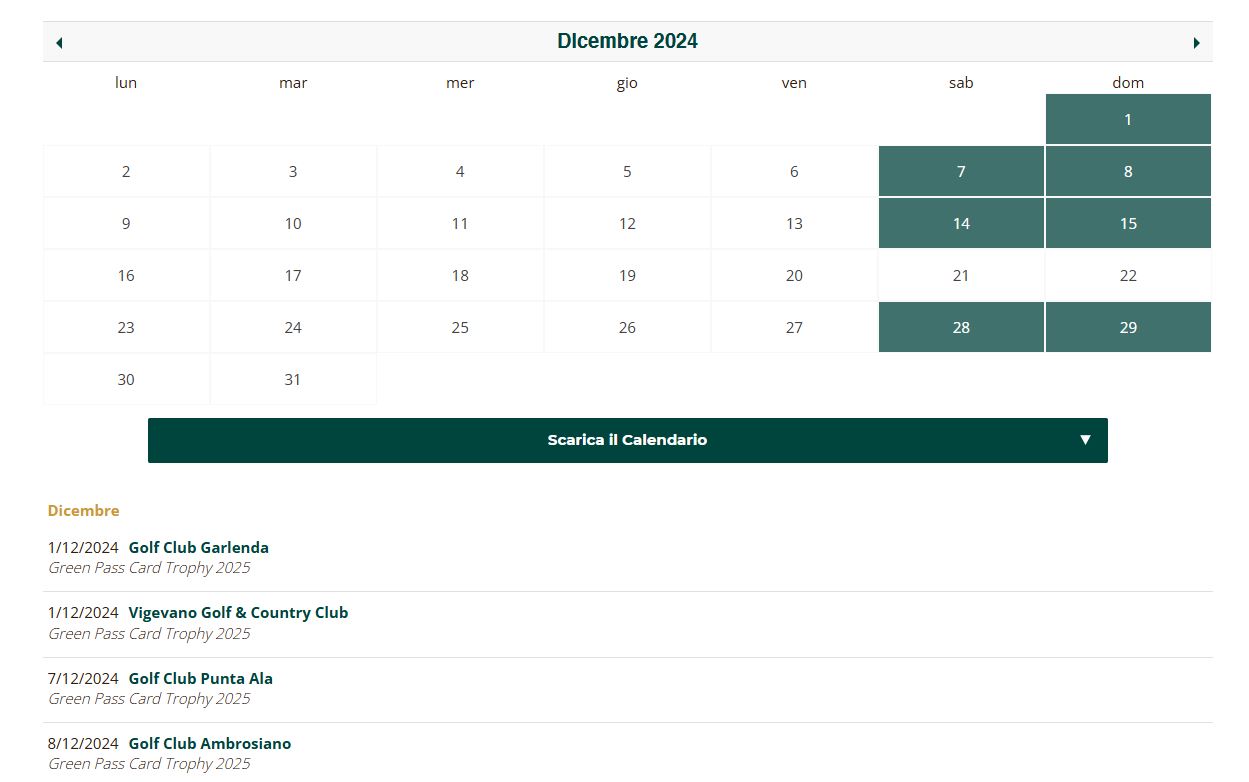
Task: Select date 31 in the calendar
Action: (293, 380)
